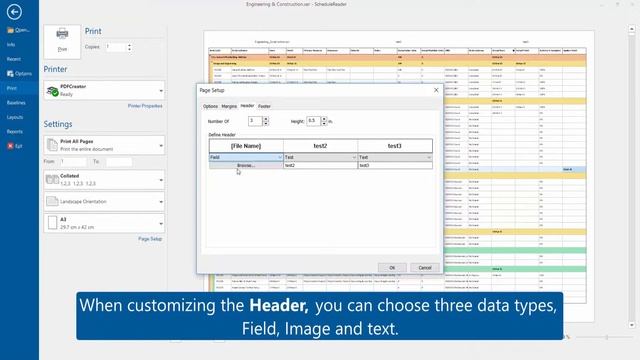Select the [File Name] header cell
The height and width of the screenshot is (360, 640).
(246, 146)
